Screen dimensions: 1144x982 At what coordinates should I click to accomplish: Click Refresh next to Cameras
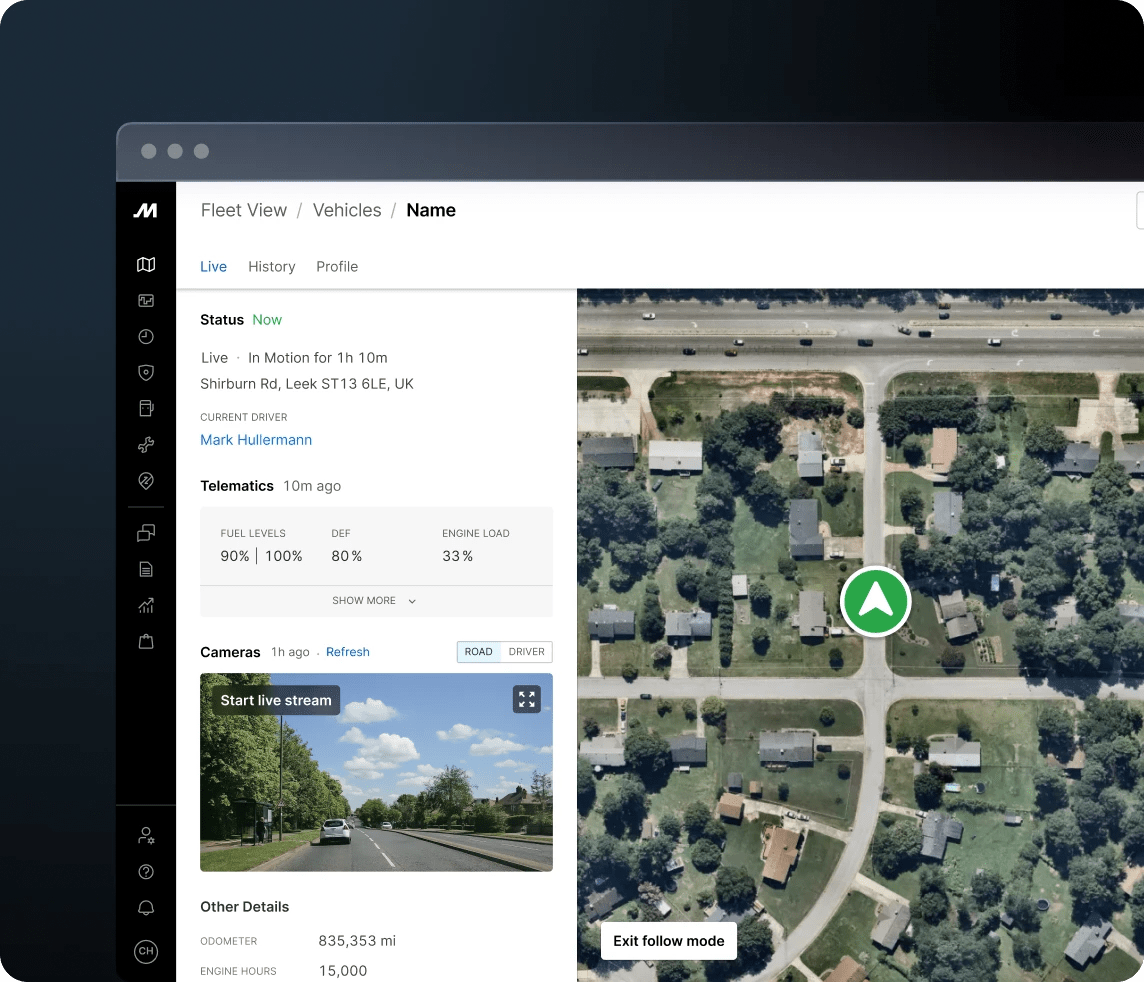coord(348,651)
